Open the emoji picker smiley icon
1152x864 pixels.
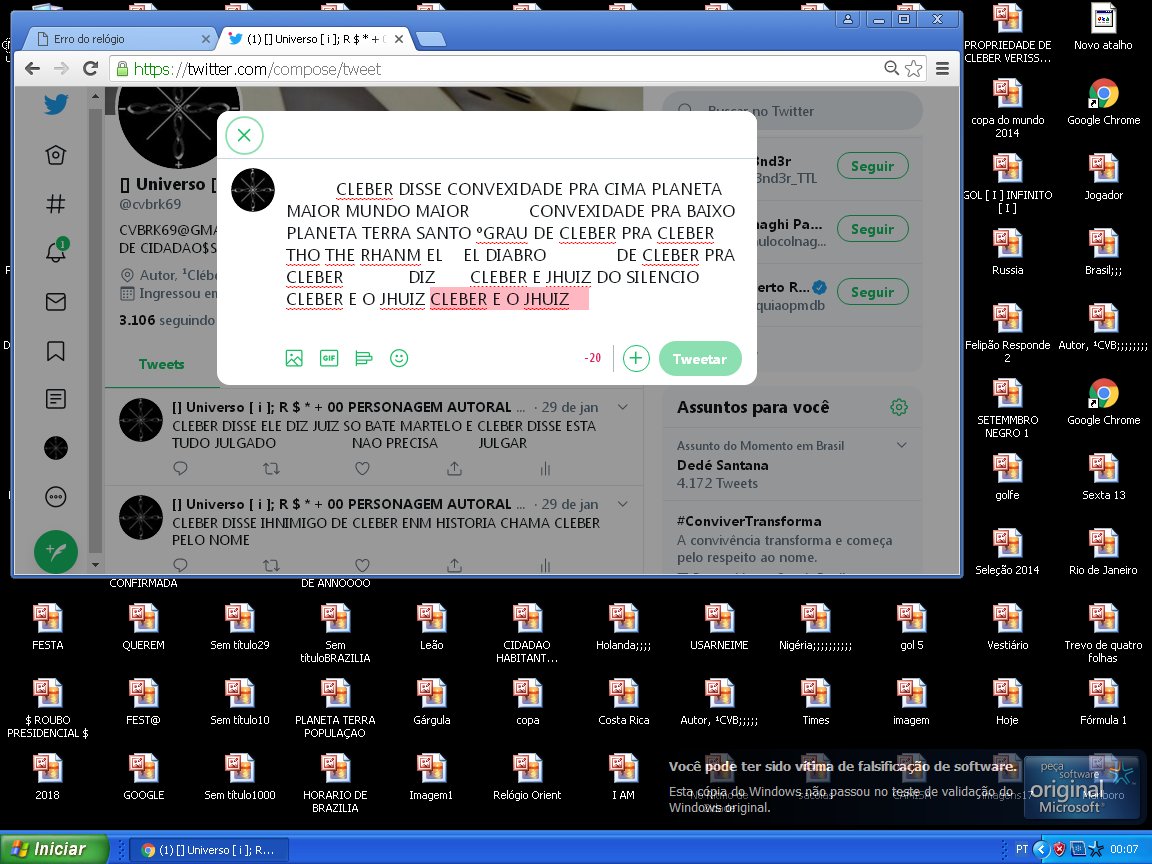tap(399, 357)
